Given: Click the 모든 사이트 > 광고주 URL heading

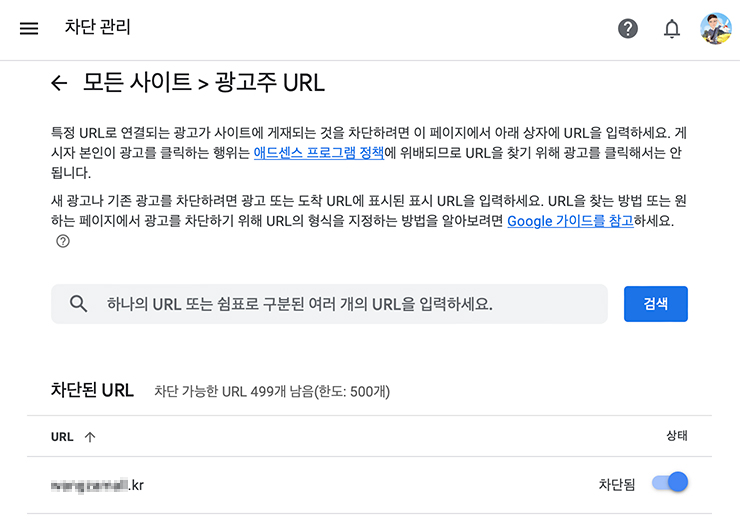Looking at the screenshot, I should click(x=204, y=83).
